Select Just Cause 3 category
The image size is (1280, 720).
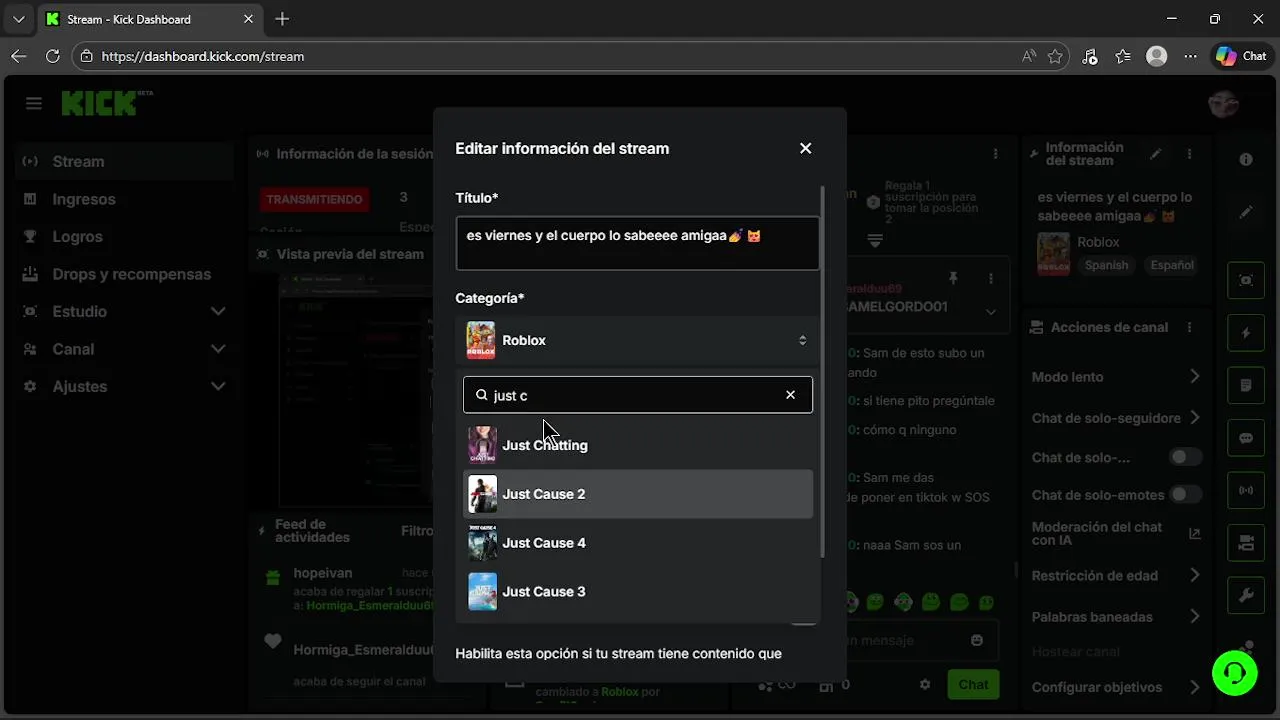click(x=637, y=592)
